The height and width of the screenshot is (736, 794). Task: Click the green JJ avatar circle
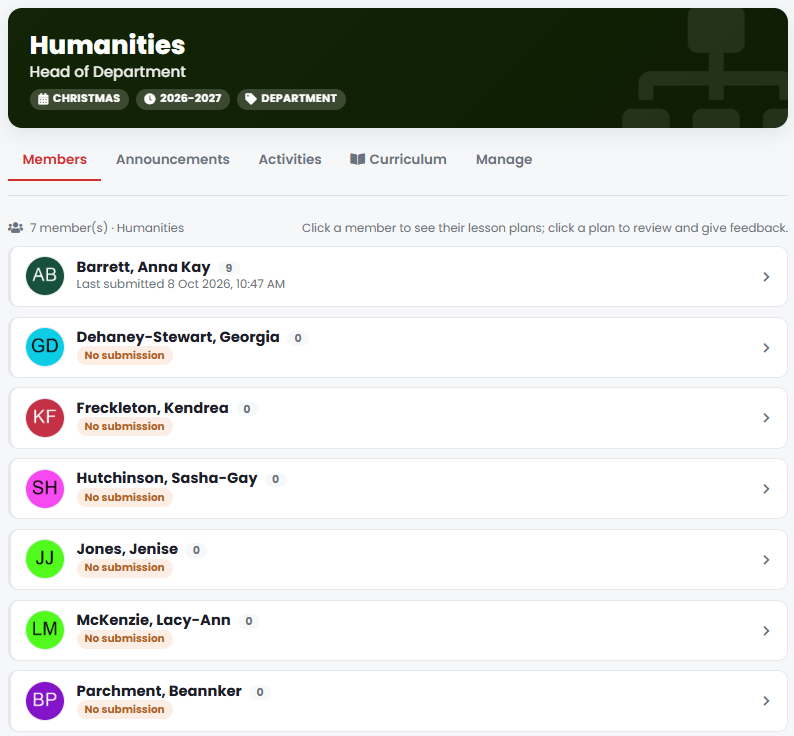pyautogui.click(x=45, y=559)
